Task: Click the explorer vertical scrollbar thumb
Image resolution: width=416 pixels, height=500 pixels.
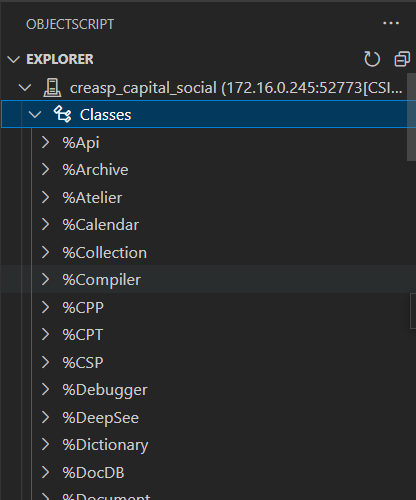Action: pyautogui.click(x=411, y=117)
